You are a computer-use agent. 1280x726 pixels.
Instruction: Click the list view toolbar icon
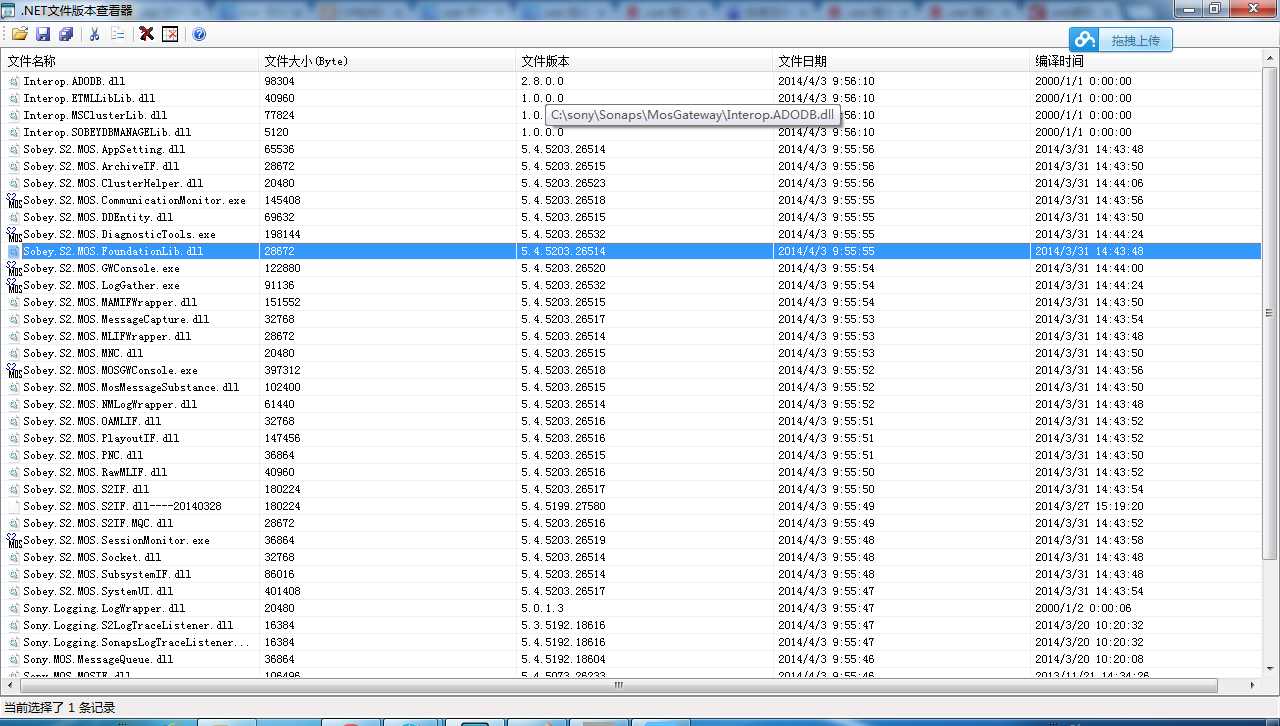[x=118, y=34]
